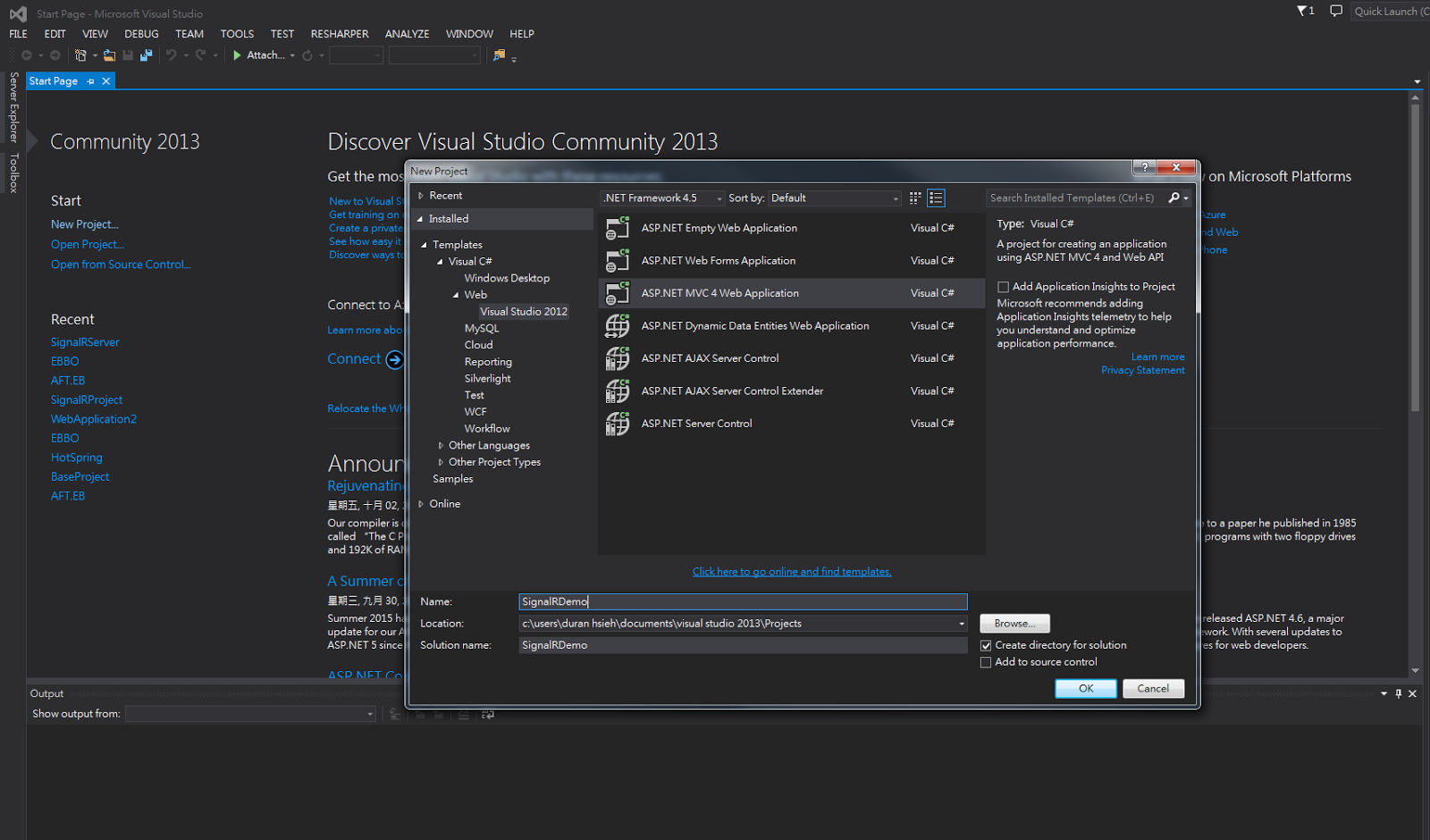The image size is (1430, 840).
Task: Click the search magnifier in New Project dialog
Action: point(1174,198)
